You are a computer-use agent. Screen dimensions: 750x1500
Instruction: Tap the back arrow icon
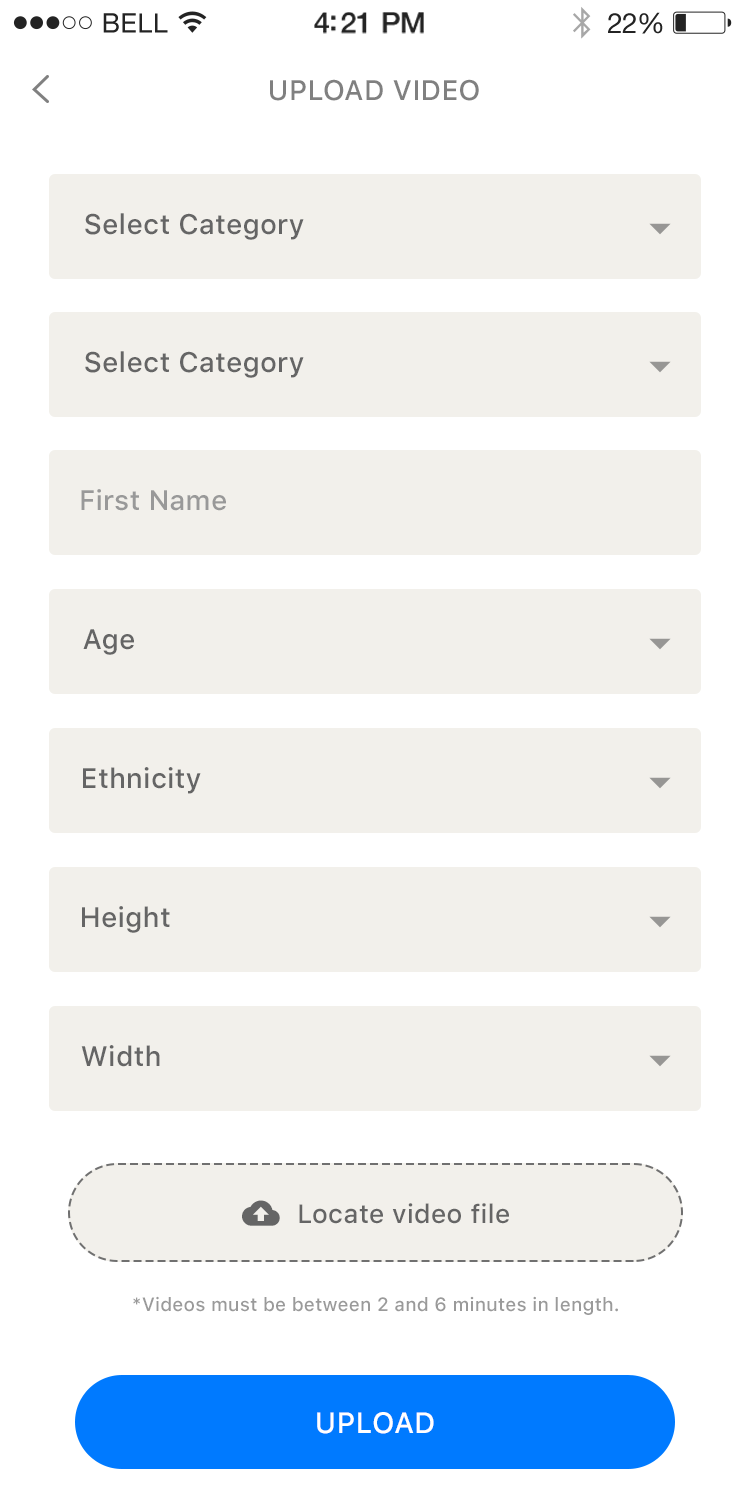(x=41, y=89)
